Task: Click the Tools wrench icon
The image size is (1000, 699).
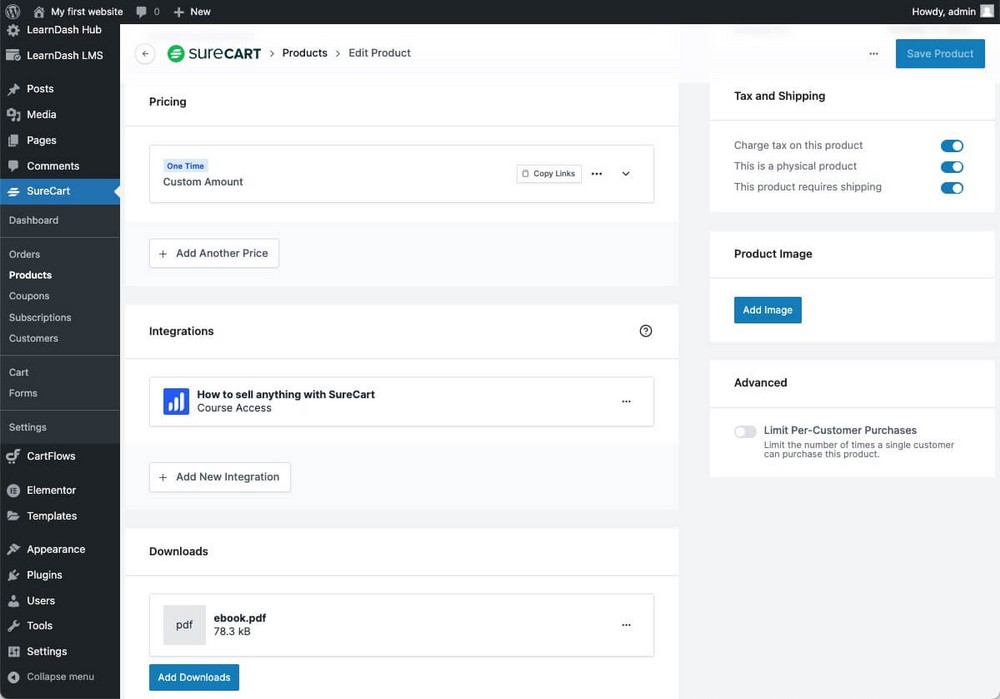Action: click(13, 626)
